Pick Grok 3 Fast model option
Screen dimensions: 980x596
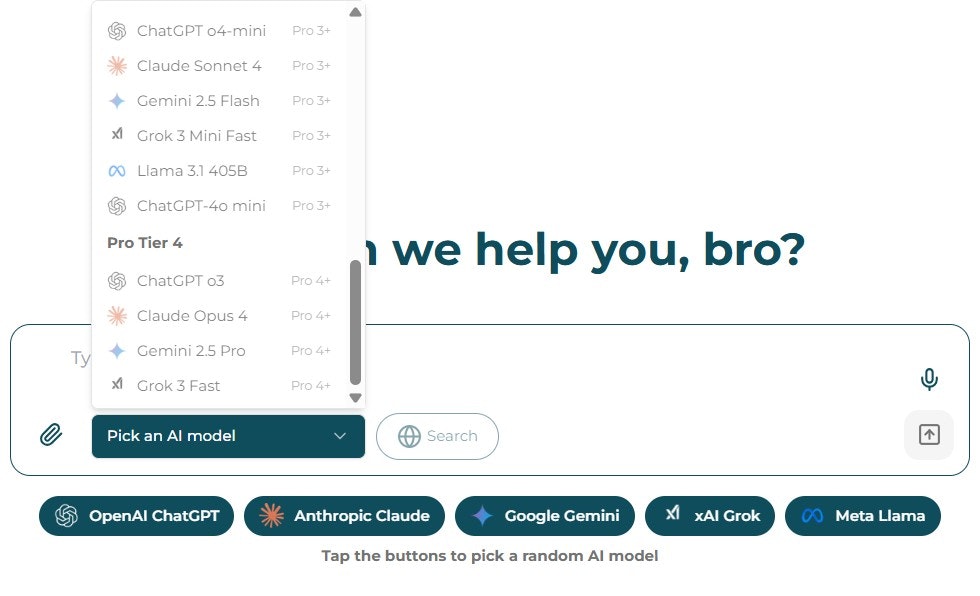point(219,385)
